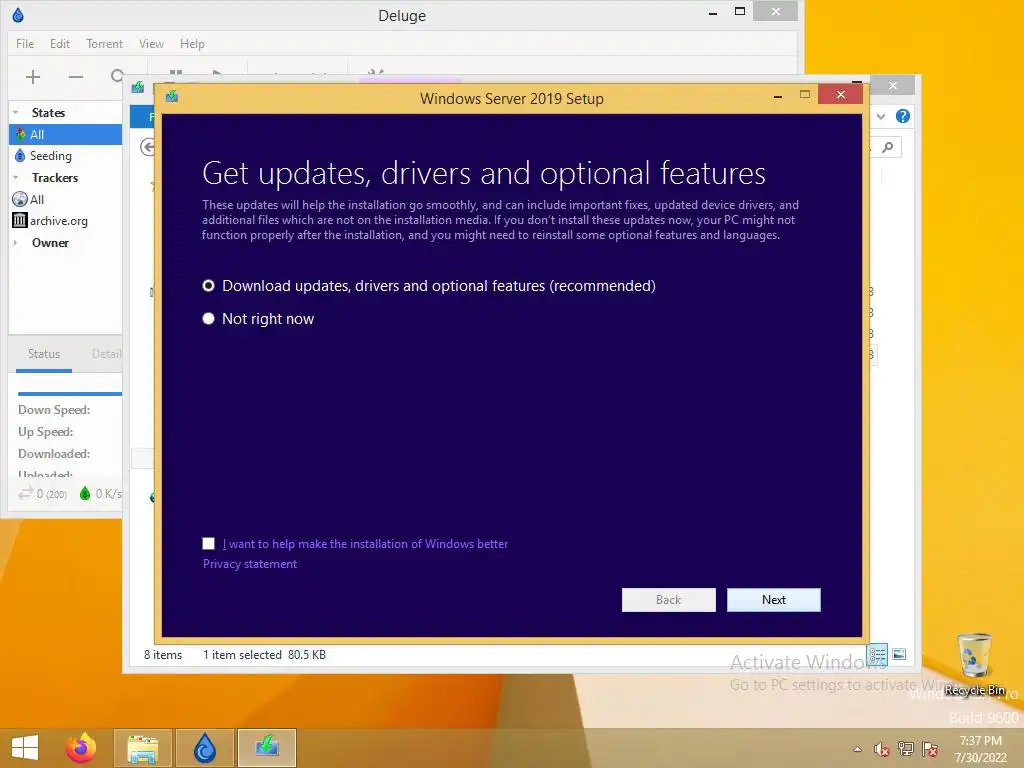Switch File Explorer to details view
Viewport: 1024px width, 768px height.
click(877, 654)
